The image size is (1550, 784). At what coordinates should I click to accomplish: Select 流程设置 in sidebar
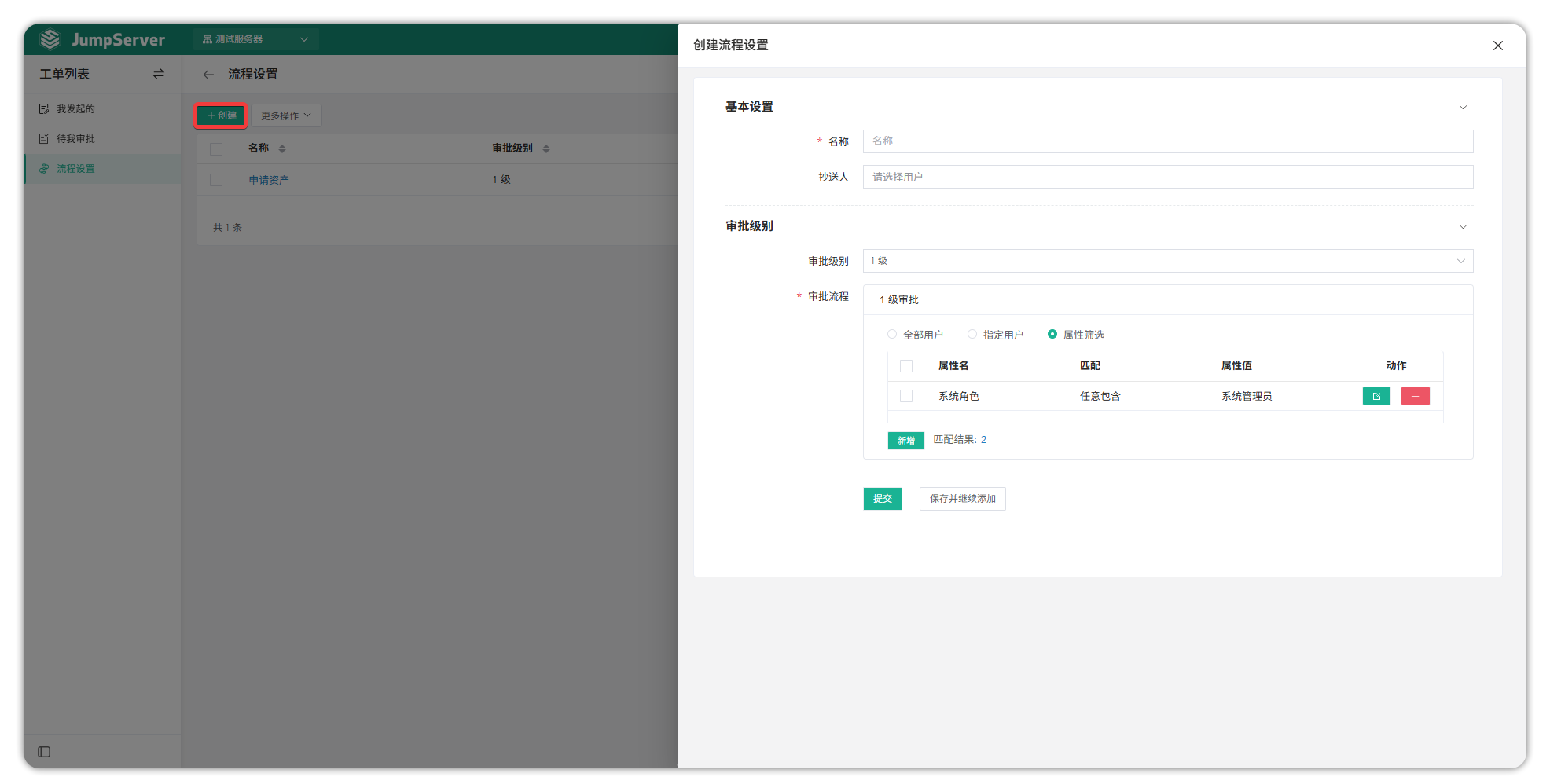102,169
